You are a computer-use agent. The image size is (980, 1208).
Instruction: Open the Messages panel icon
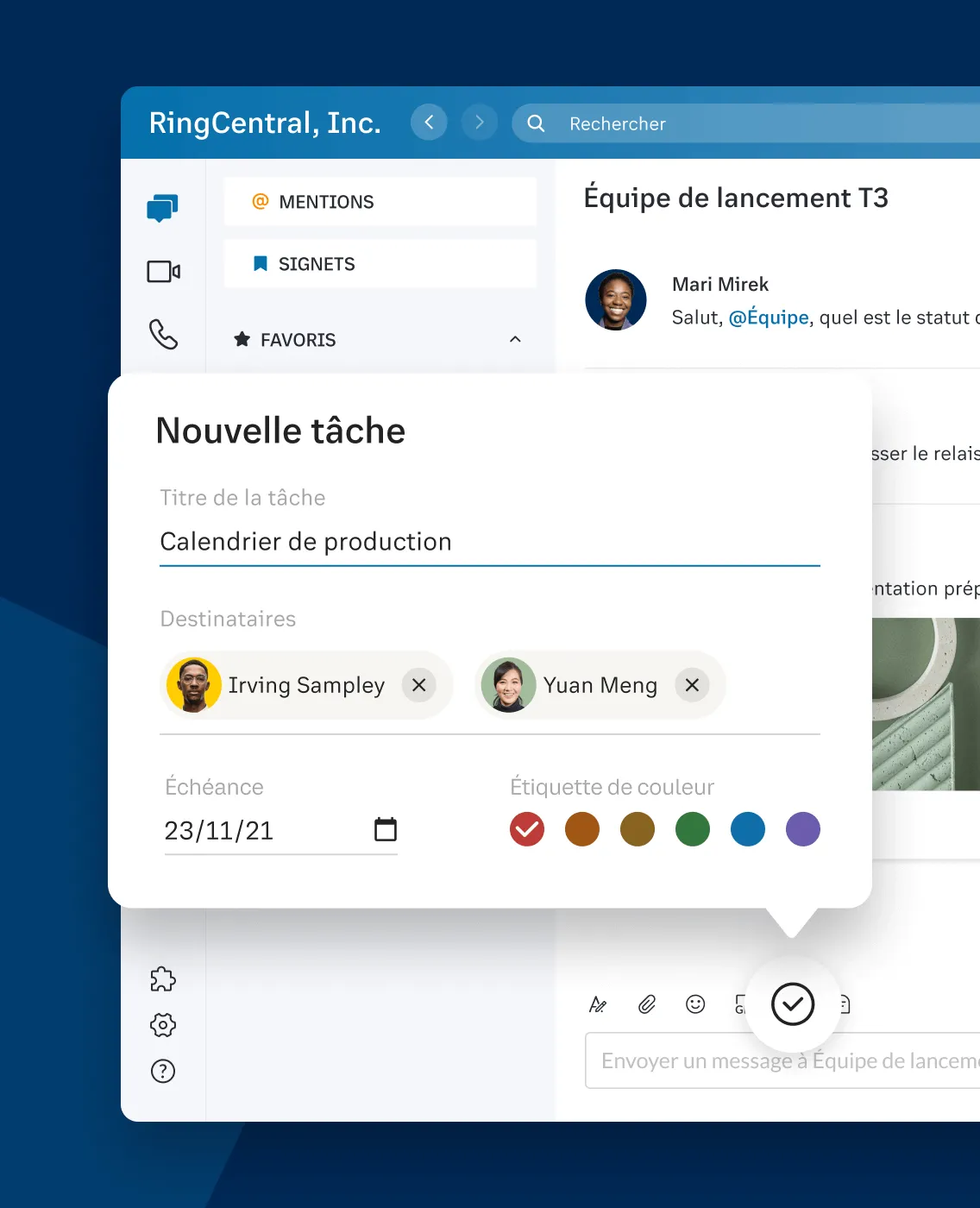(164, 207)
